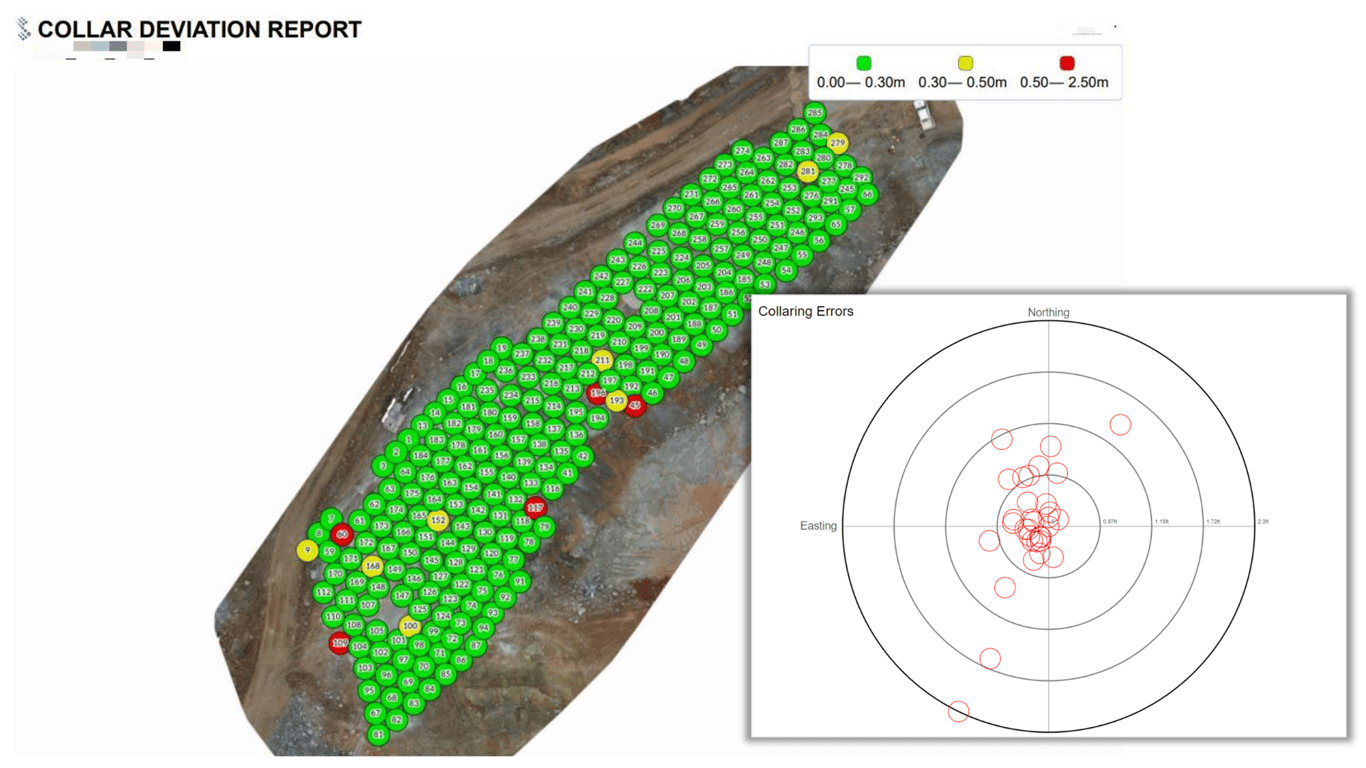Click the 2.3ft ring label
1366x768 pixels.
(1262, 522)
